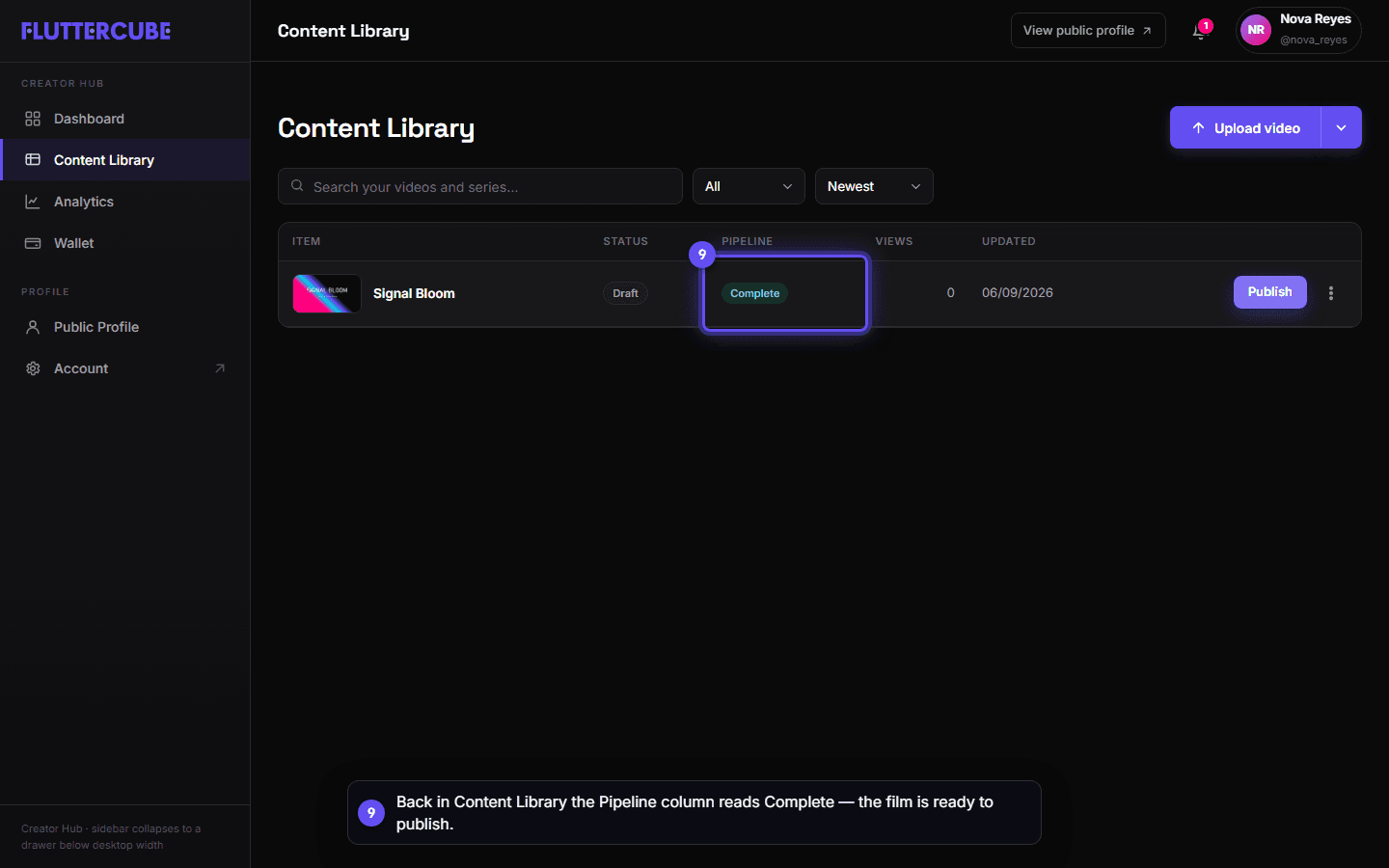Click the Content Library table icon
1389x868 pixels.
(x=33, y=160)
